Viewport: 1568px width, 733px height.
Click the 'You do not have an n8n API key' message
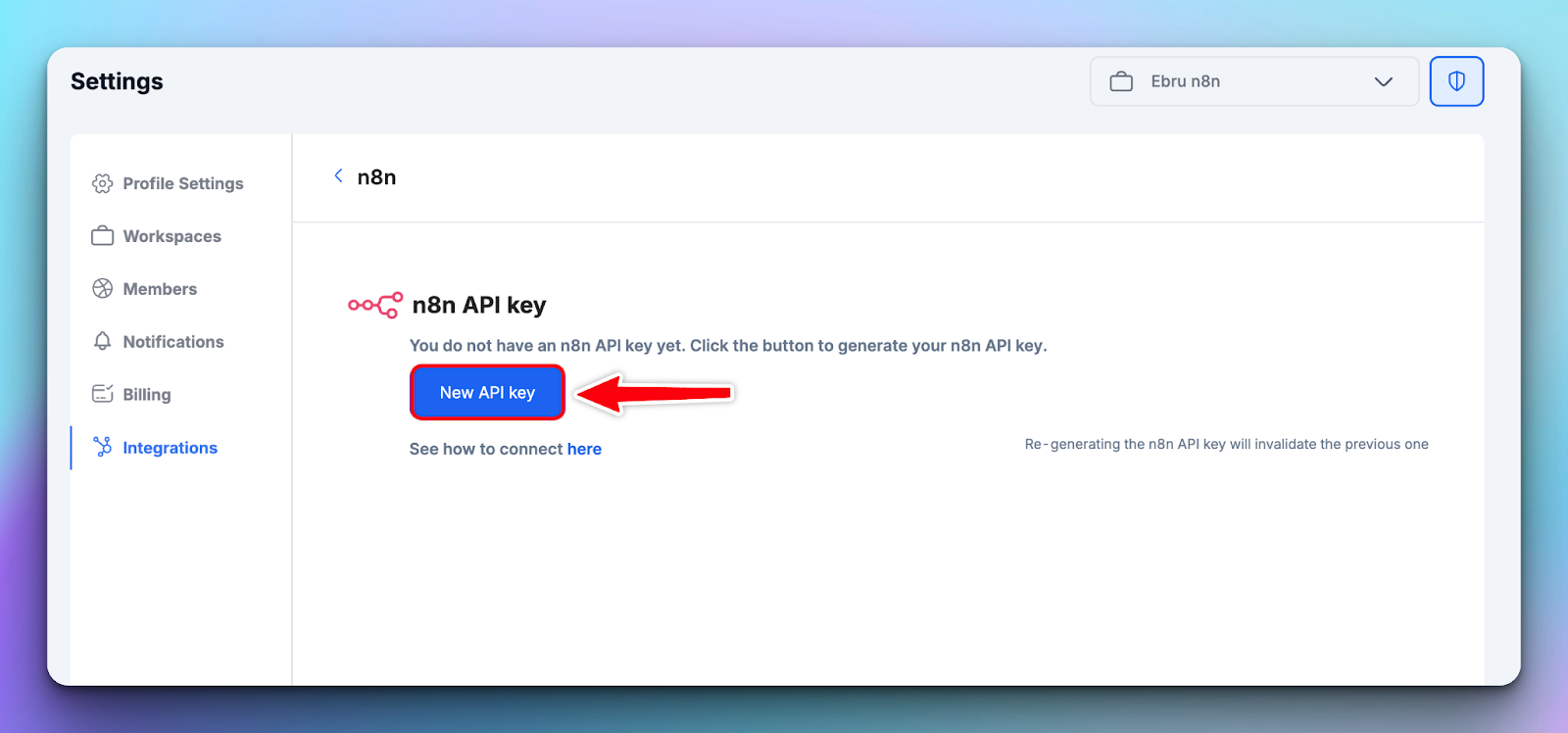point(728,346)
